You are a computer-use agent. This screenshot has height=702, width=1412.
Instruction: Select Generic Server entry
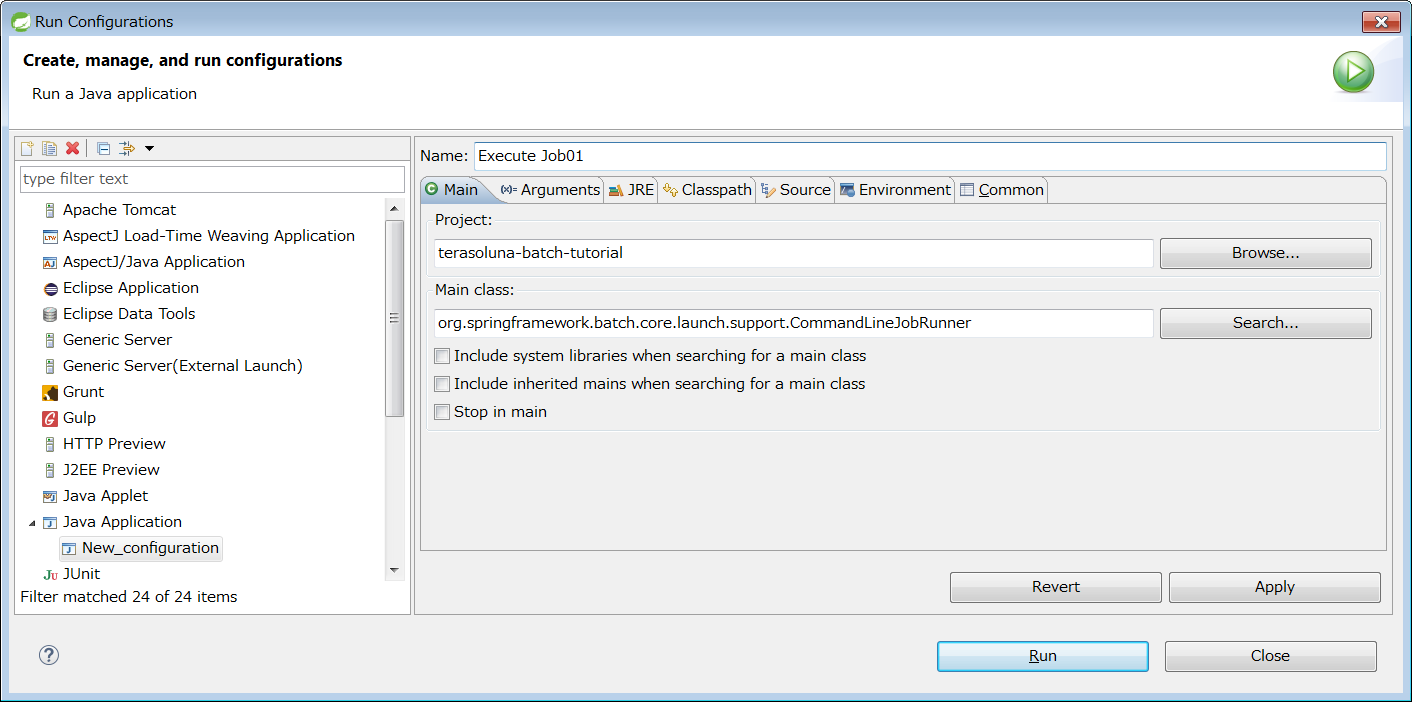[117, 340]
